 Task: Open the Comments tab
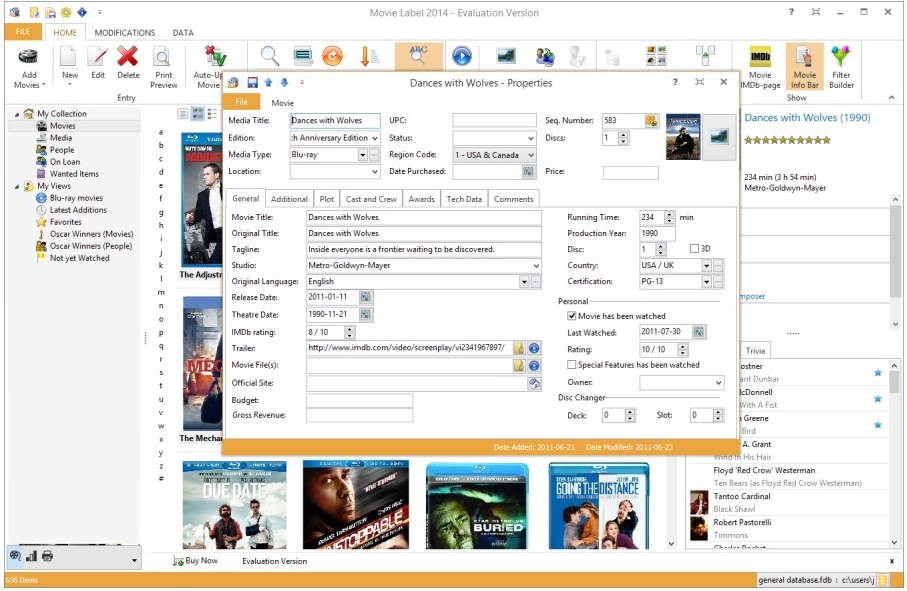click(x=514, y=199)
